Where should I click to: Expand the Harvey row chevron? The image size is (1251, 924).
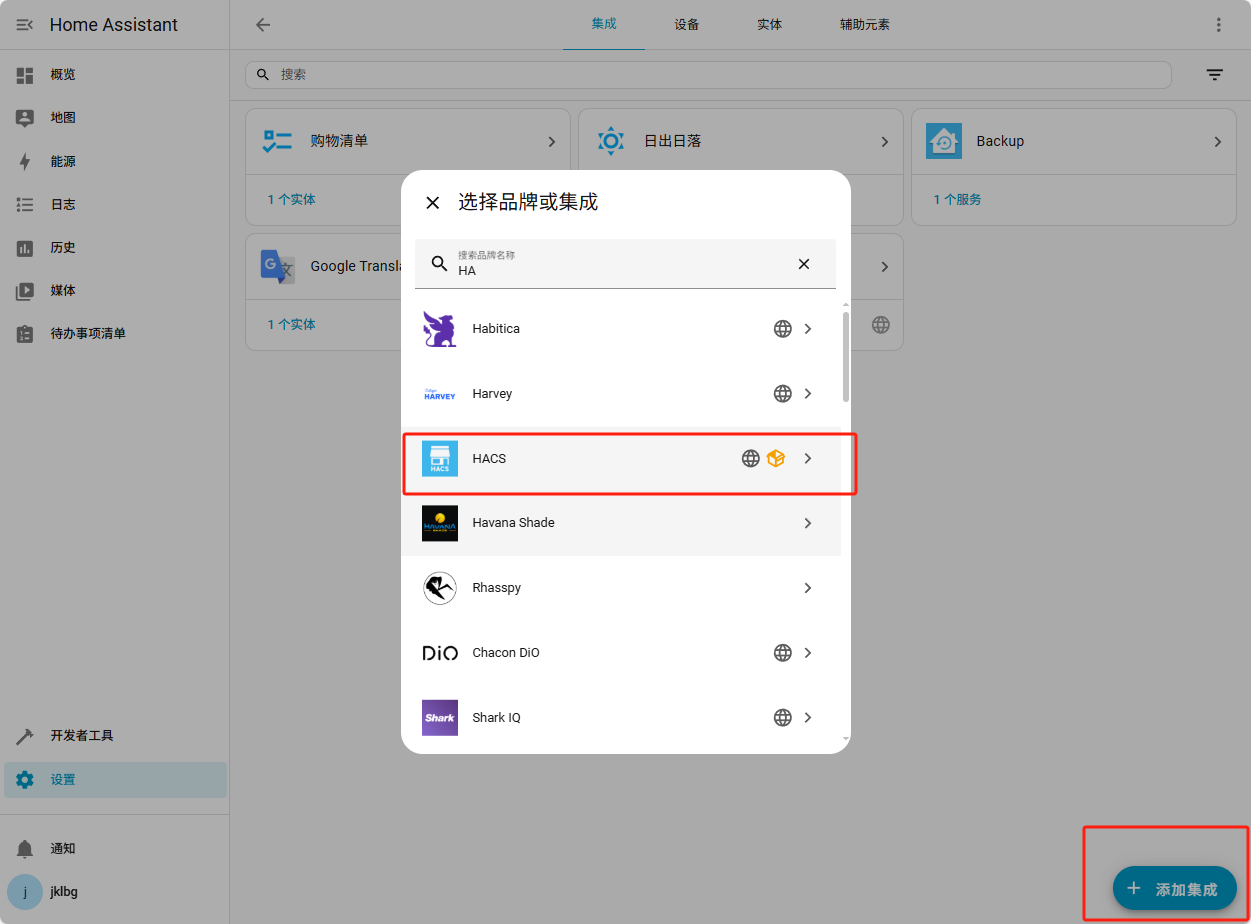(808, 394)
